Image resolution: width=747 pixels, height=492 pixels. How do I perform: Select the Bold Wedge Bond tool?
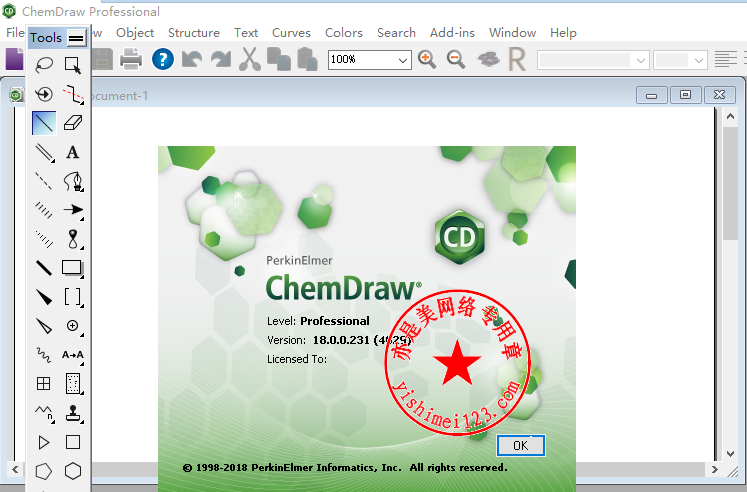44,297
